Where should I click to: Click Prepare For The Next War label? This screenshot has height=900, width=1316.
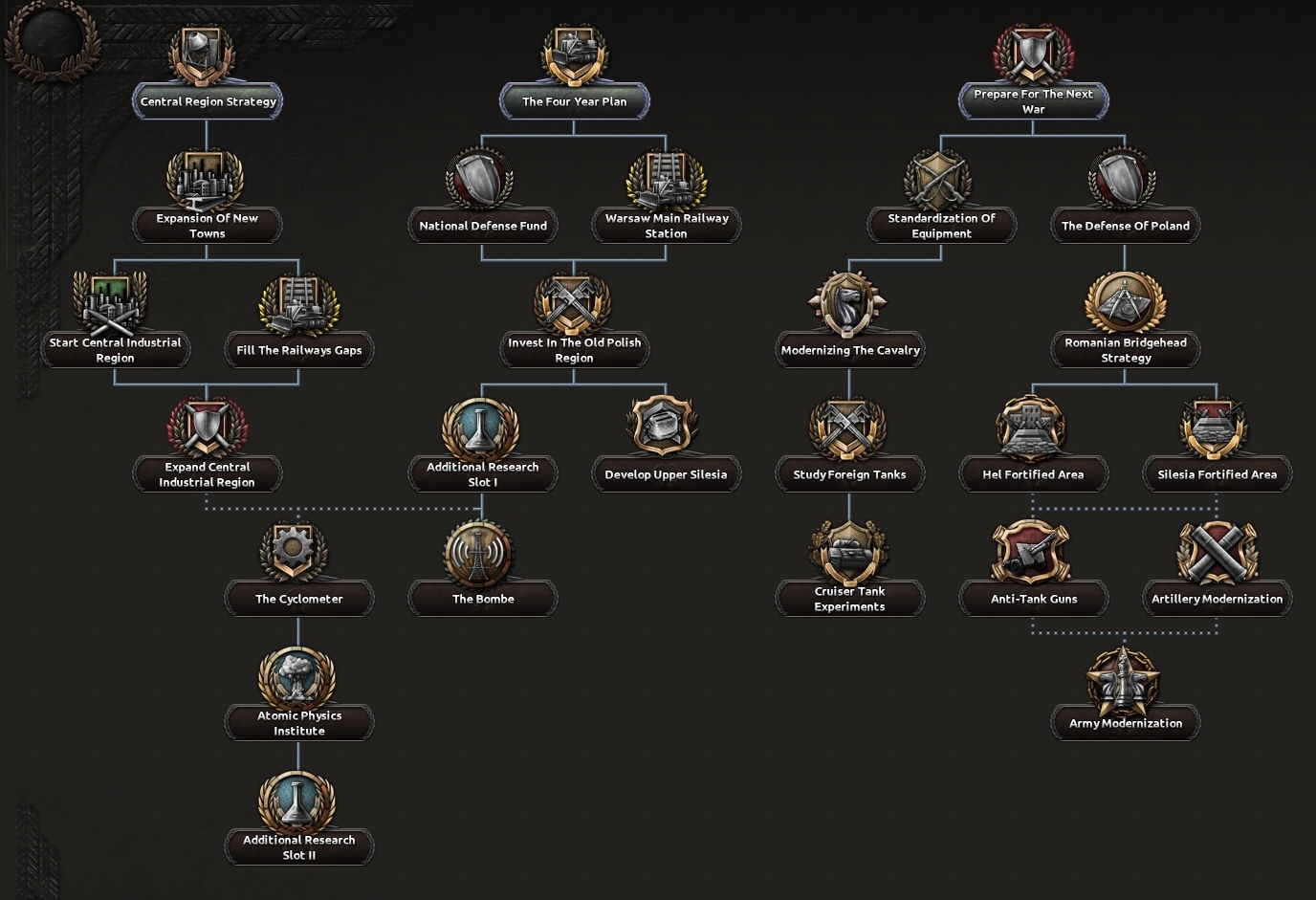tap(1033, 101)
